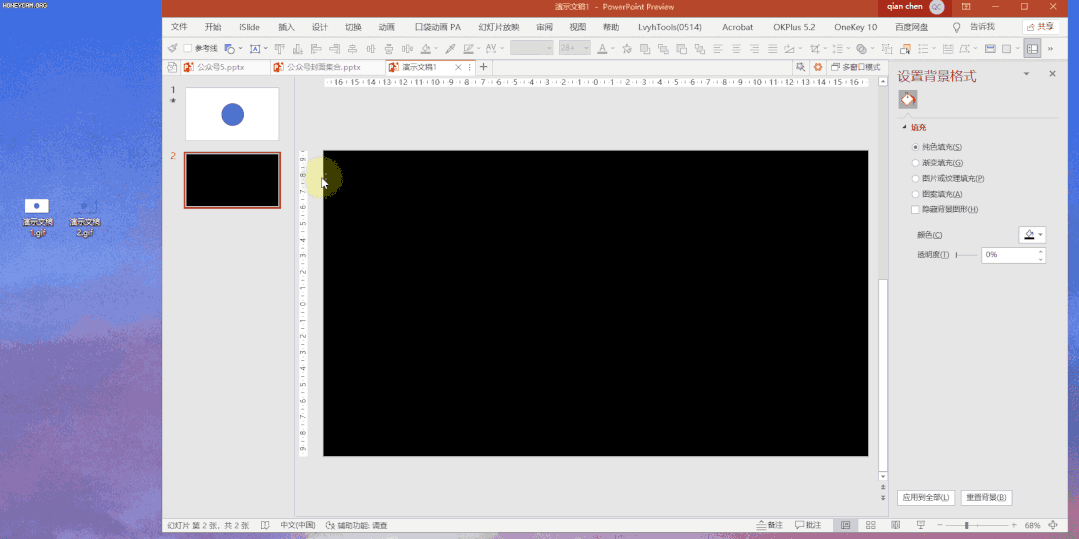Open the font size dropdown
The image size is (1079, 539).
[x=586, y=48]
